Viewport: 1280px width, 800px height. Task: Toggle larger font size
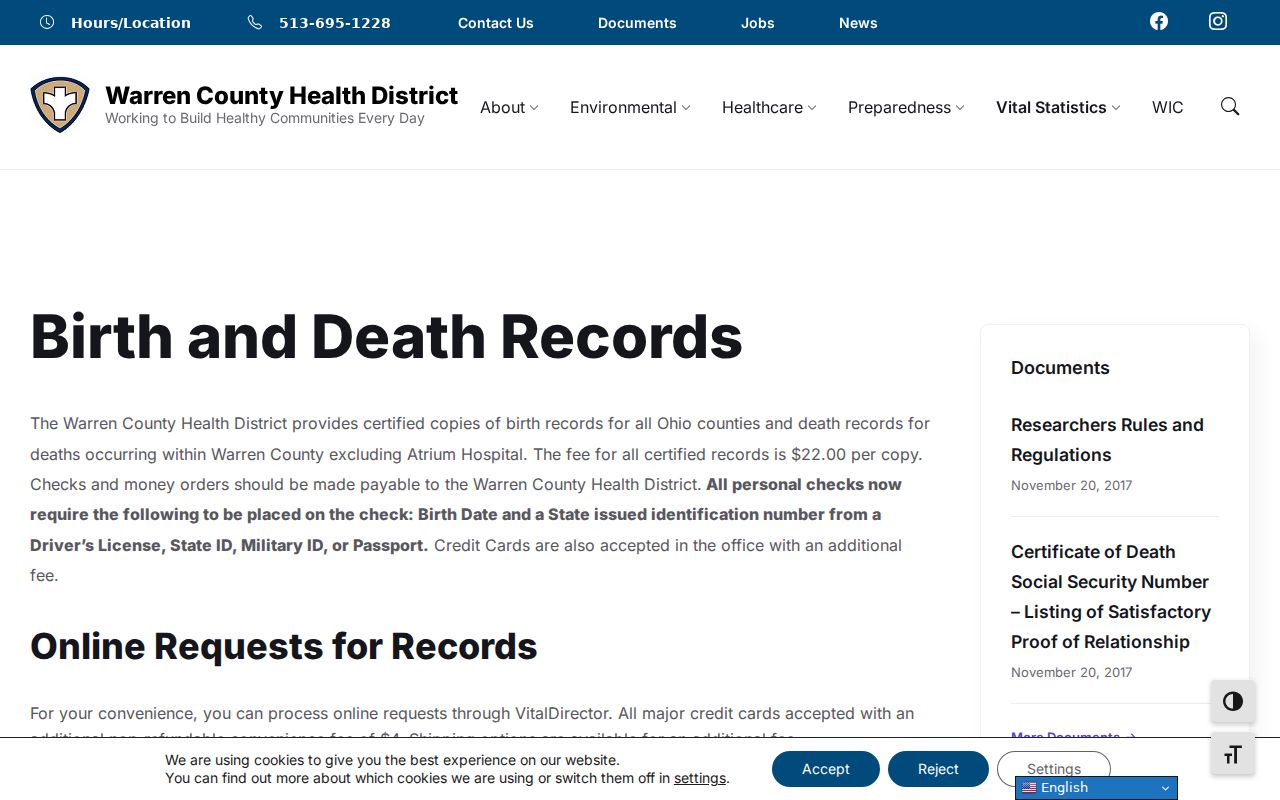pos(1233,754)
